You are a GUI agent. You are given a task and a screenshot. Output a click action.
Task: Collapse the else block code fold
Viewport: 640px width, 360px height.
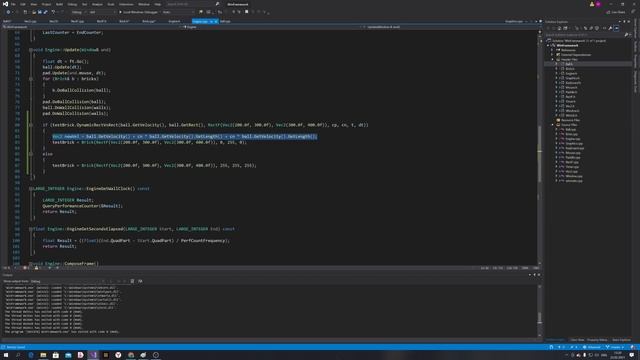(x=31, y=154)
